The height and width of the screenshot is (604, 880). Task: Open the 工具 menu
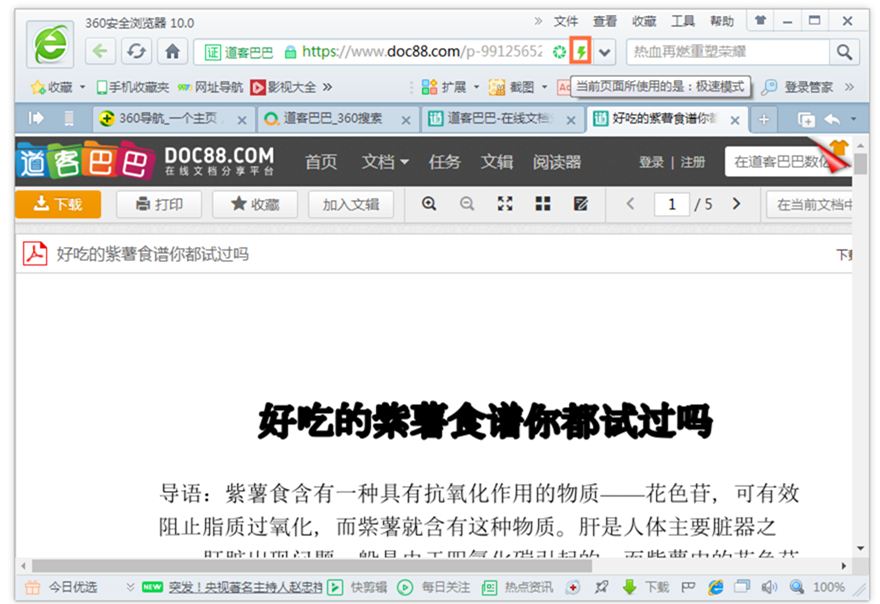tap(683, 21)
